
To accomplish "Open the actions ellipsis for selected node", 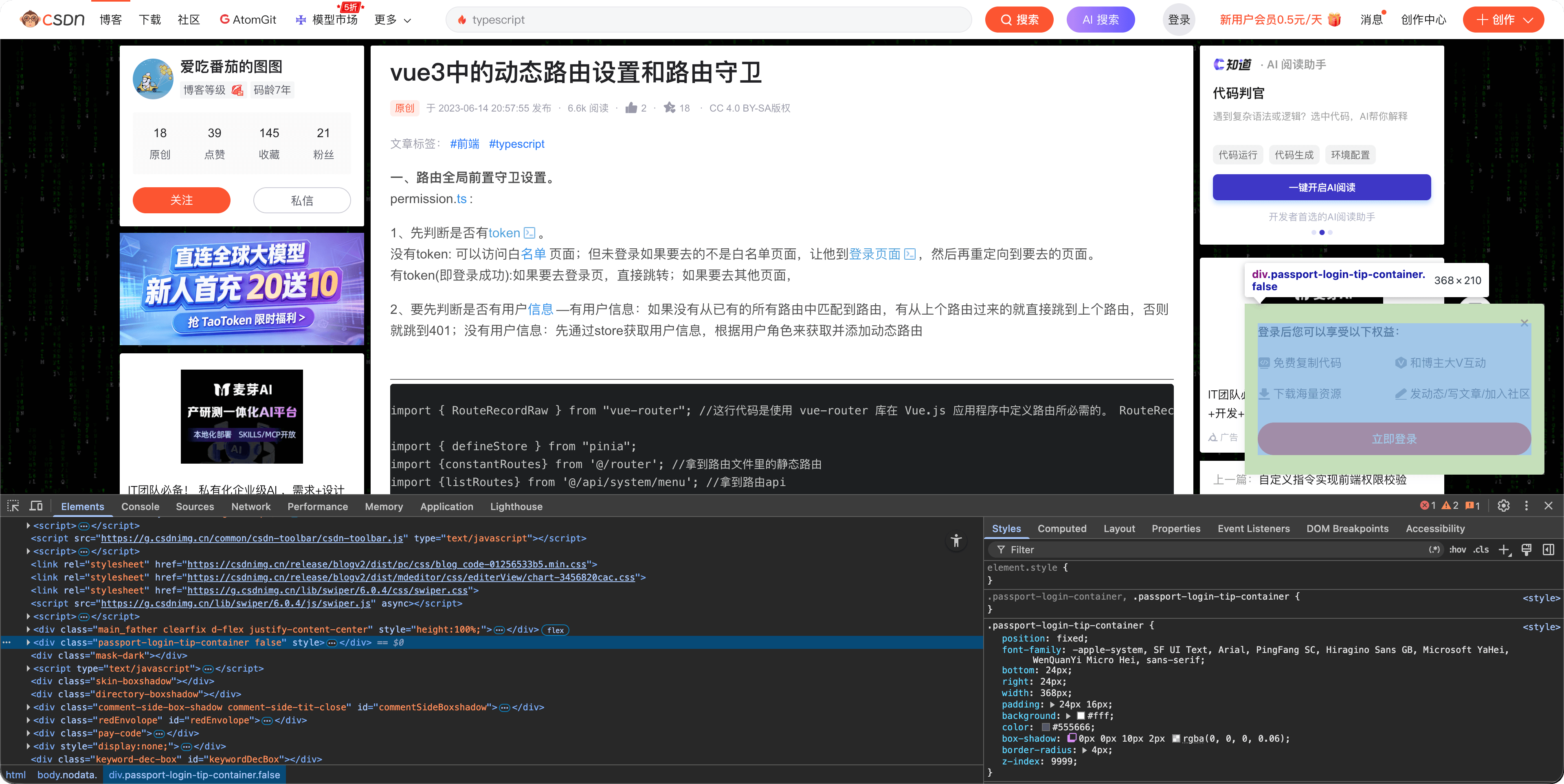I will click(7, 643).
